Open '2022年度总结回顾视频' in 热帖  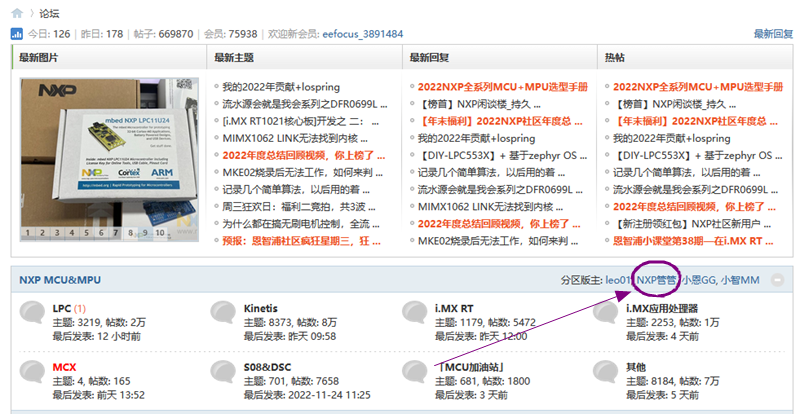click(694, 207)
